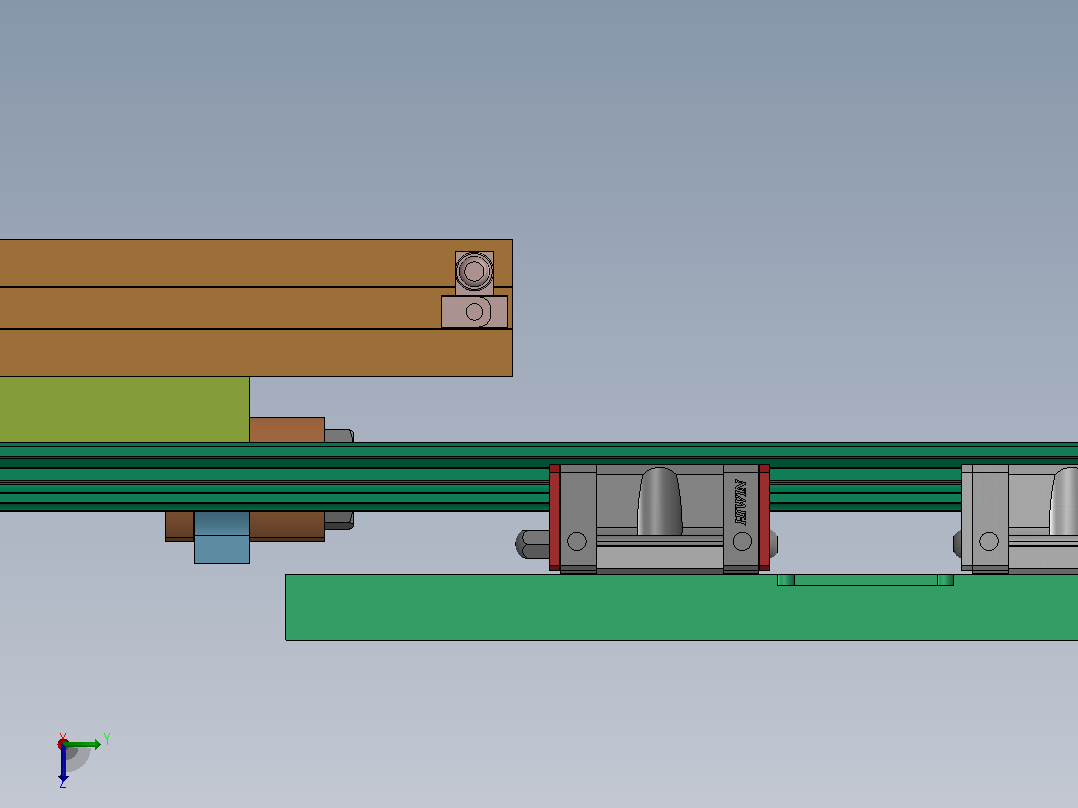Select the second bearing carriage at right edge
This screenshot has height=808, width=1078.
tap(1019, 518)
